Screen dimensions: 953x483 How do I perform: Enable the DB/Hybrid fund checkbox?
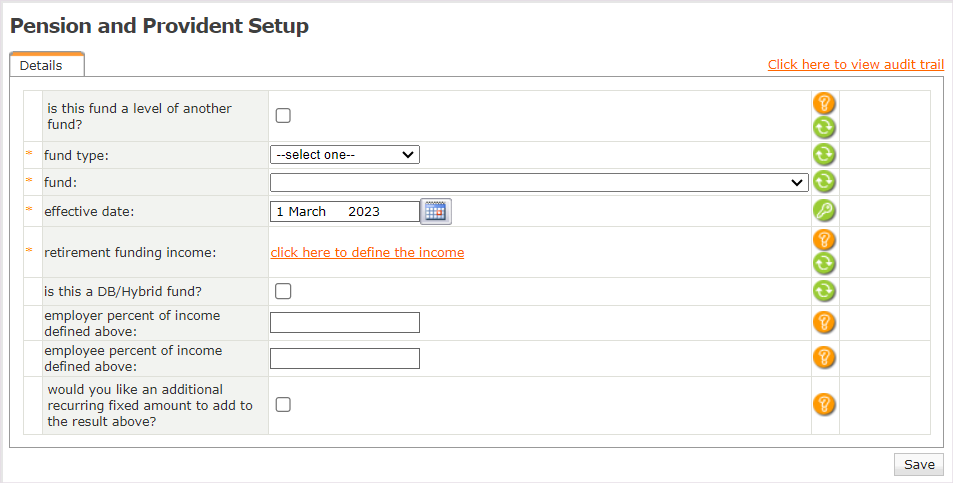point(283,291)
